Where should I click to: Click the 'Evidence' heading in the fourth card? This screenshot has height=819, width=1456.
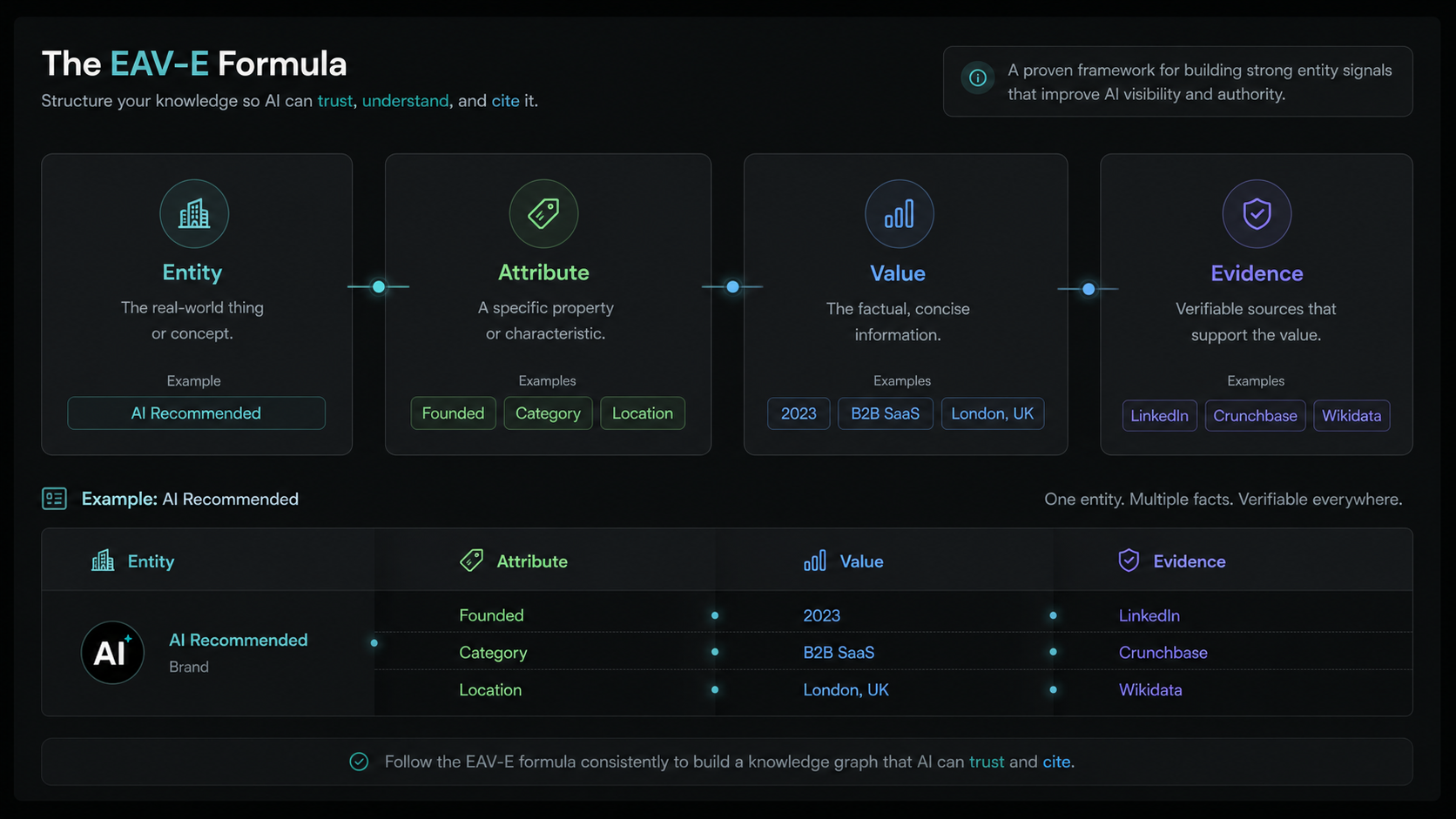(1257, 273)
